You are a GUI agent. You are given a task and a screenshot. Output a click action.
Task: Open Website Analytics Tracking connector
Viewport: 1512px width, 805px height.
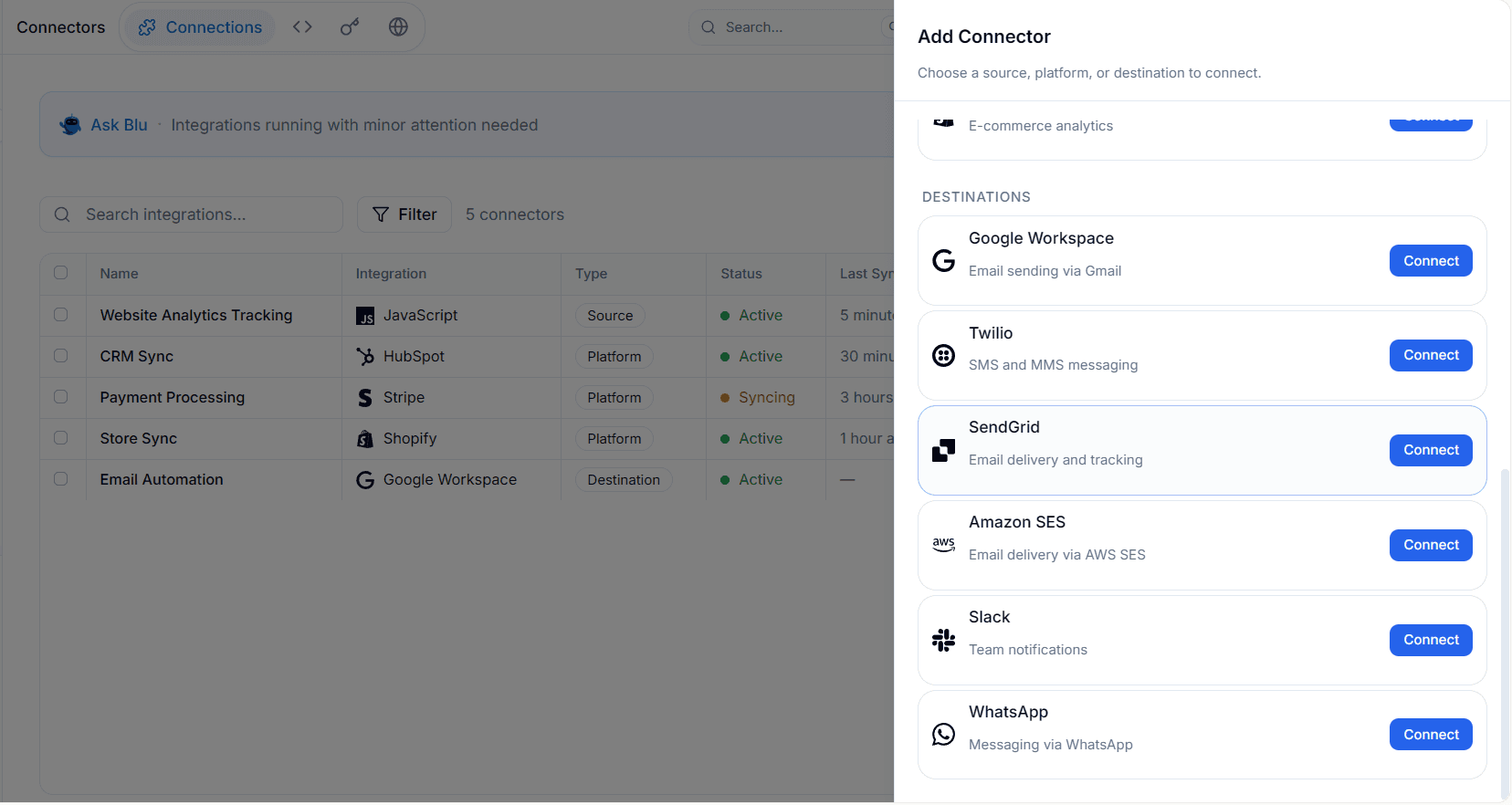point(196,315)
